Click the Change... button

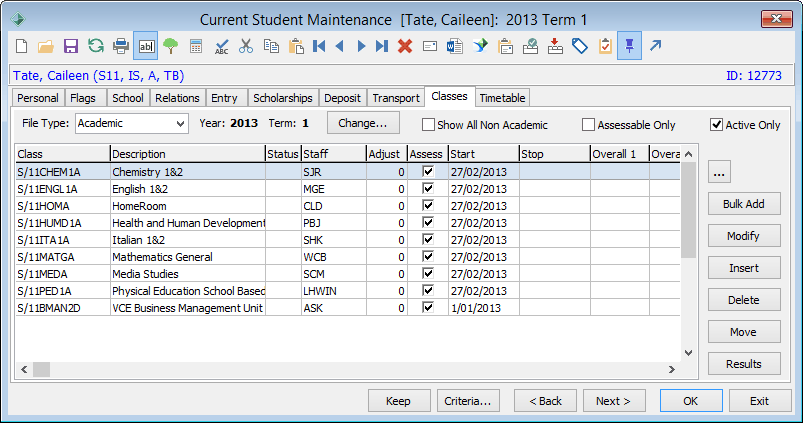363,123
